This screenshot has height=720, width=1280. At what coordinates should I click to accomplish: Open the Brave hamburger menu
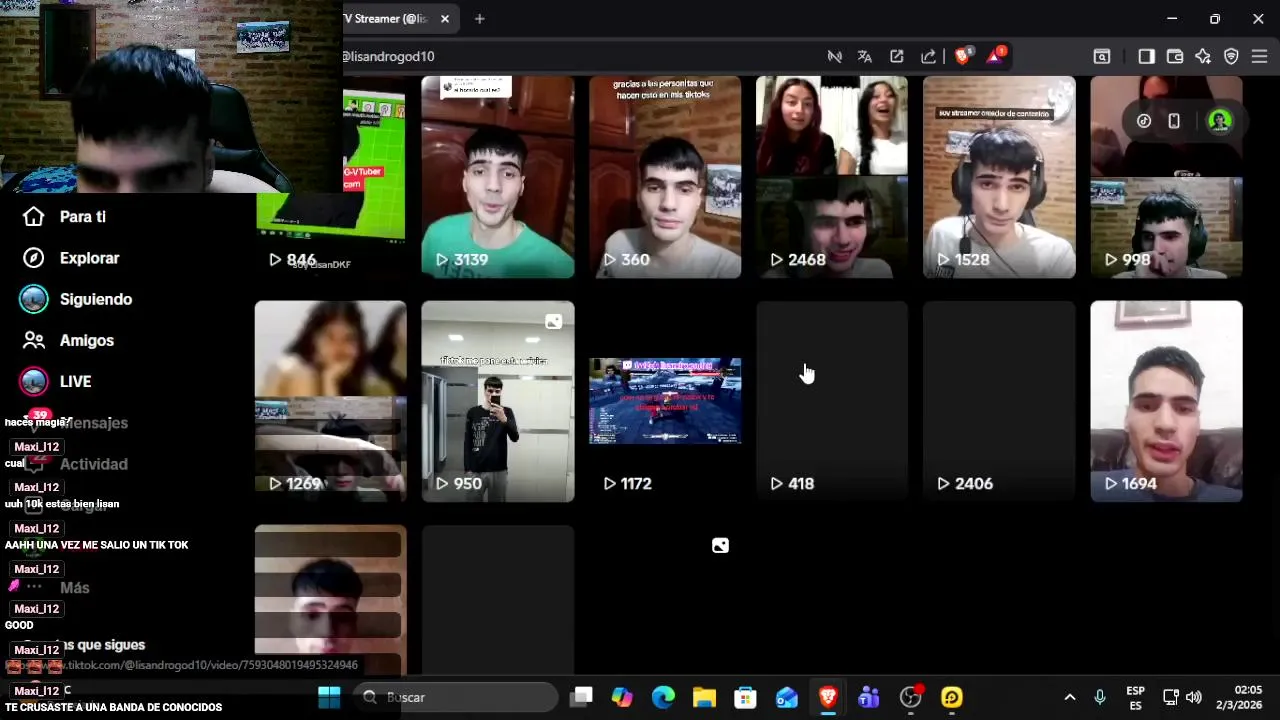[1260, 57]
